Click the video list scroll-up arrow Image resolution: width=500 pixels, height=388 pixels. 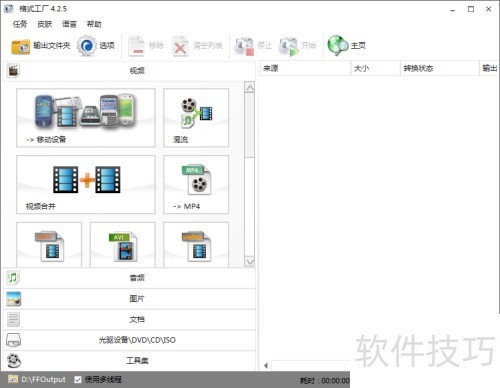click(x=250, y=88)
